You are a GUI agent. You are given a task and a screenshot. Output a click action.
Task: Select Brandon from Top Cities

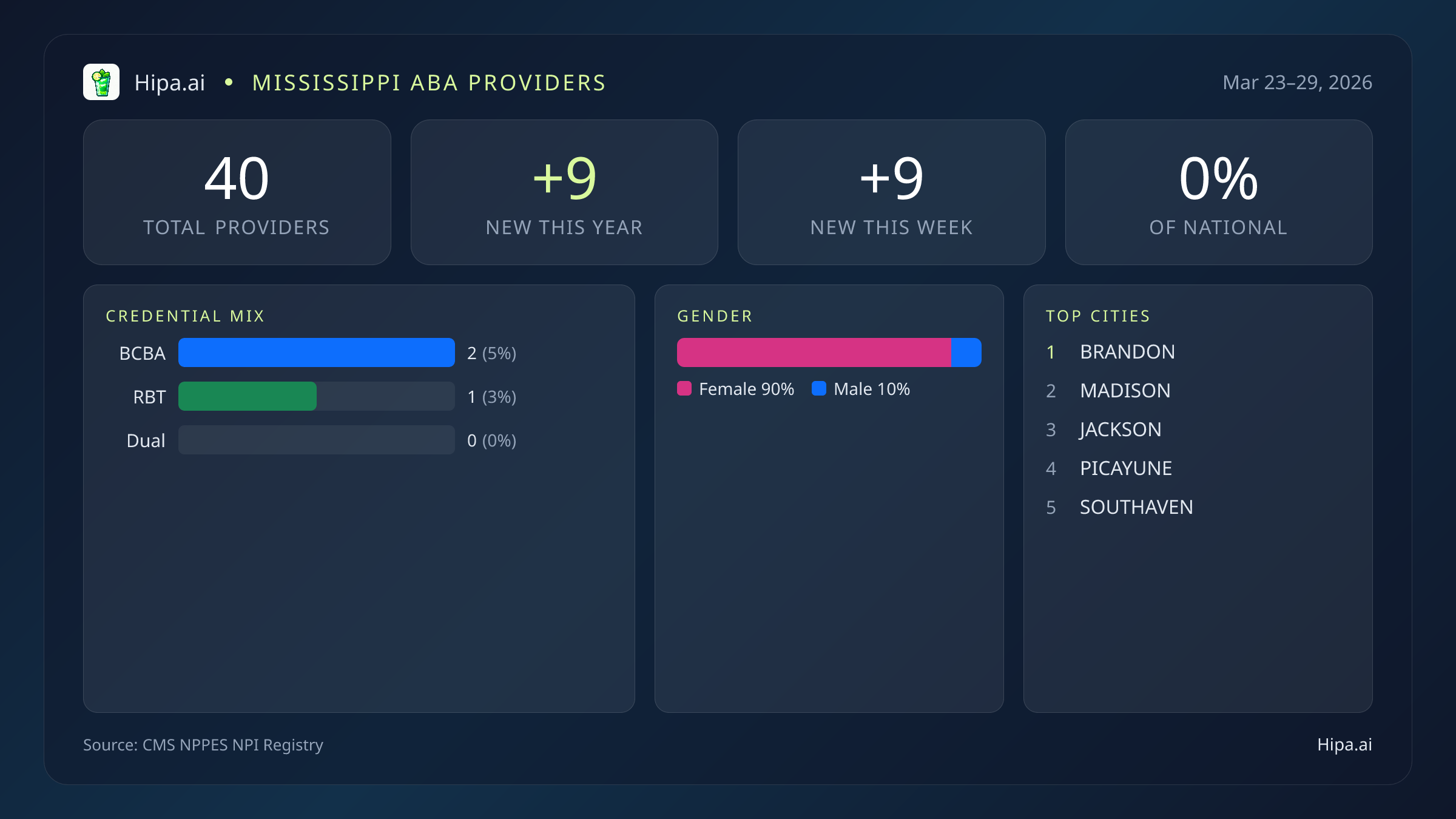click(1127, 352)
